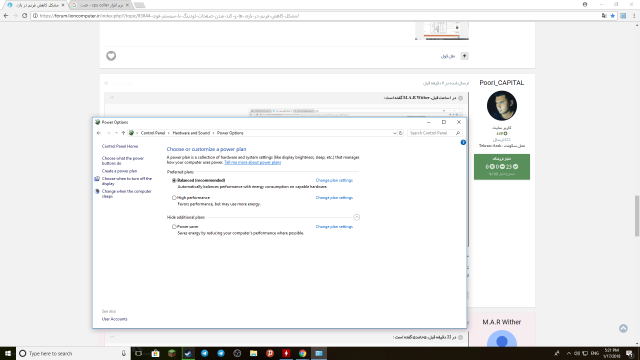The height and width of the screenshot is (360, 640).
Task: Collapse the Hide additional plans section
Action: [356, 218]
